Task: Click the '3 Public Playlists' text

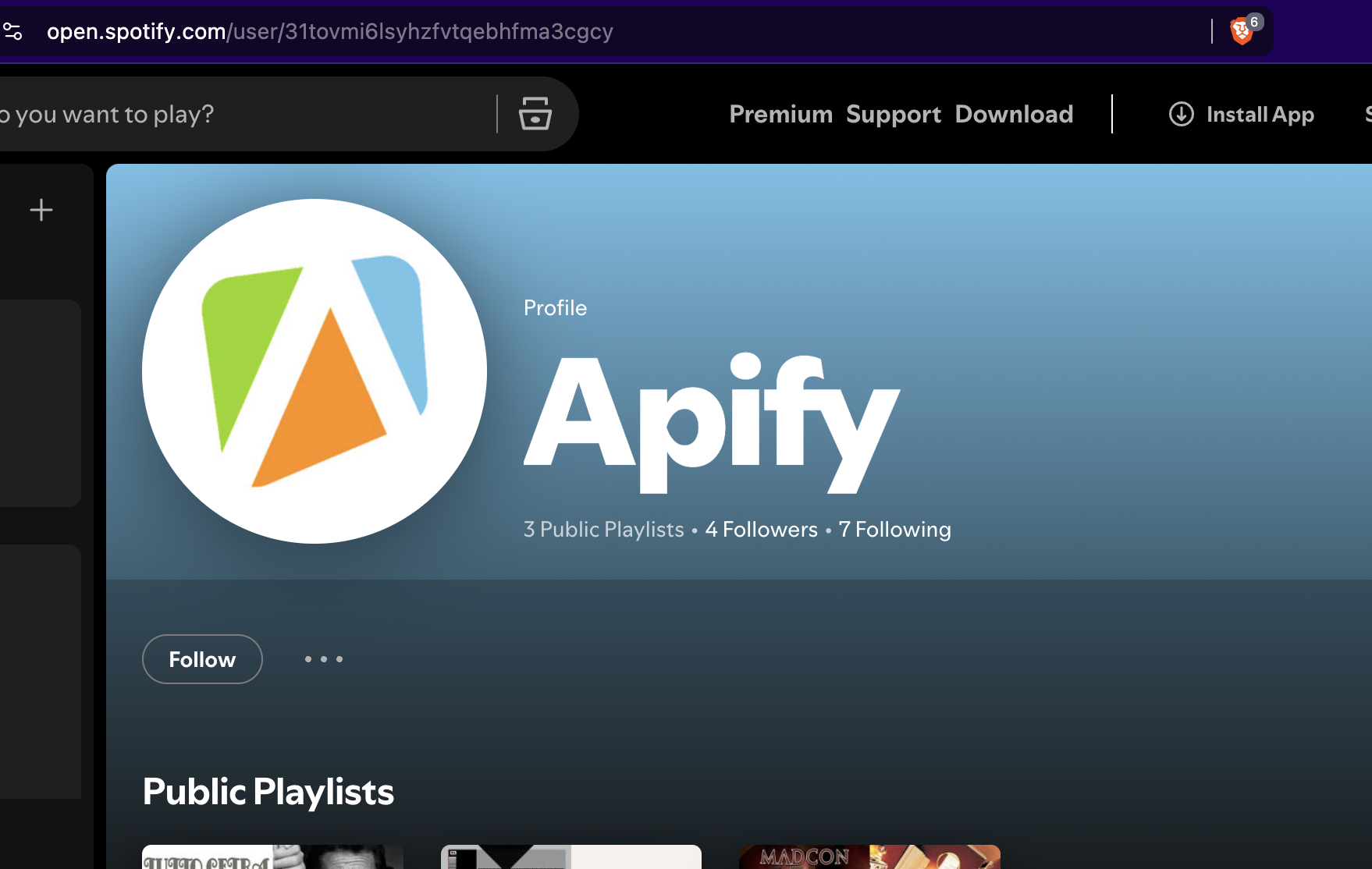Action: [604, 530]
